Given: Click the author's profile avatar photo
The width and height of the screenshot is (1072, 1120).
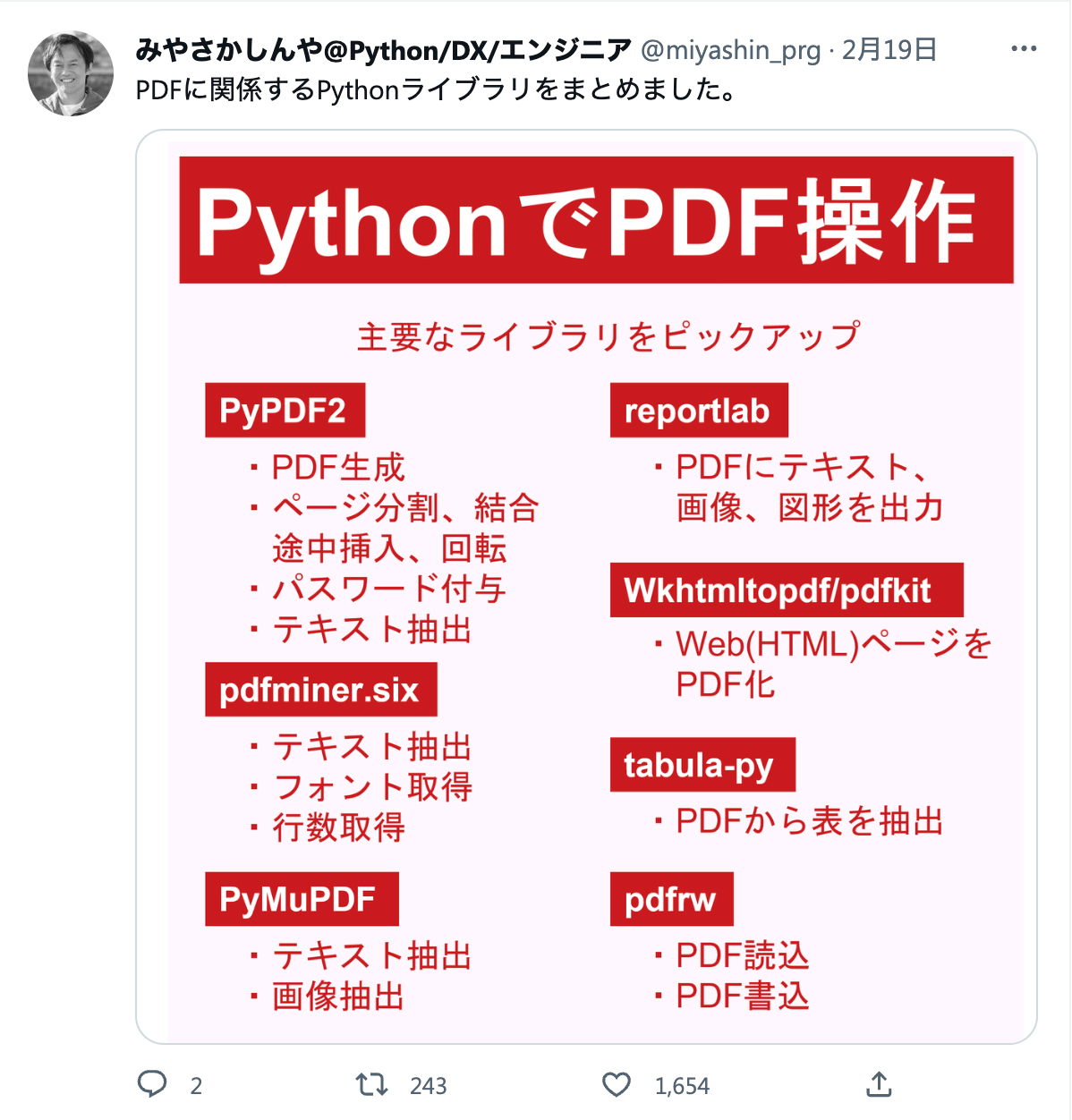Looking at the screenshot, I should pos(71,73).
